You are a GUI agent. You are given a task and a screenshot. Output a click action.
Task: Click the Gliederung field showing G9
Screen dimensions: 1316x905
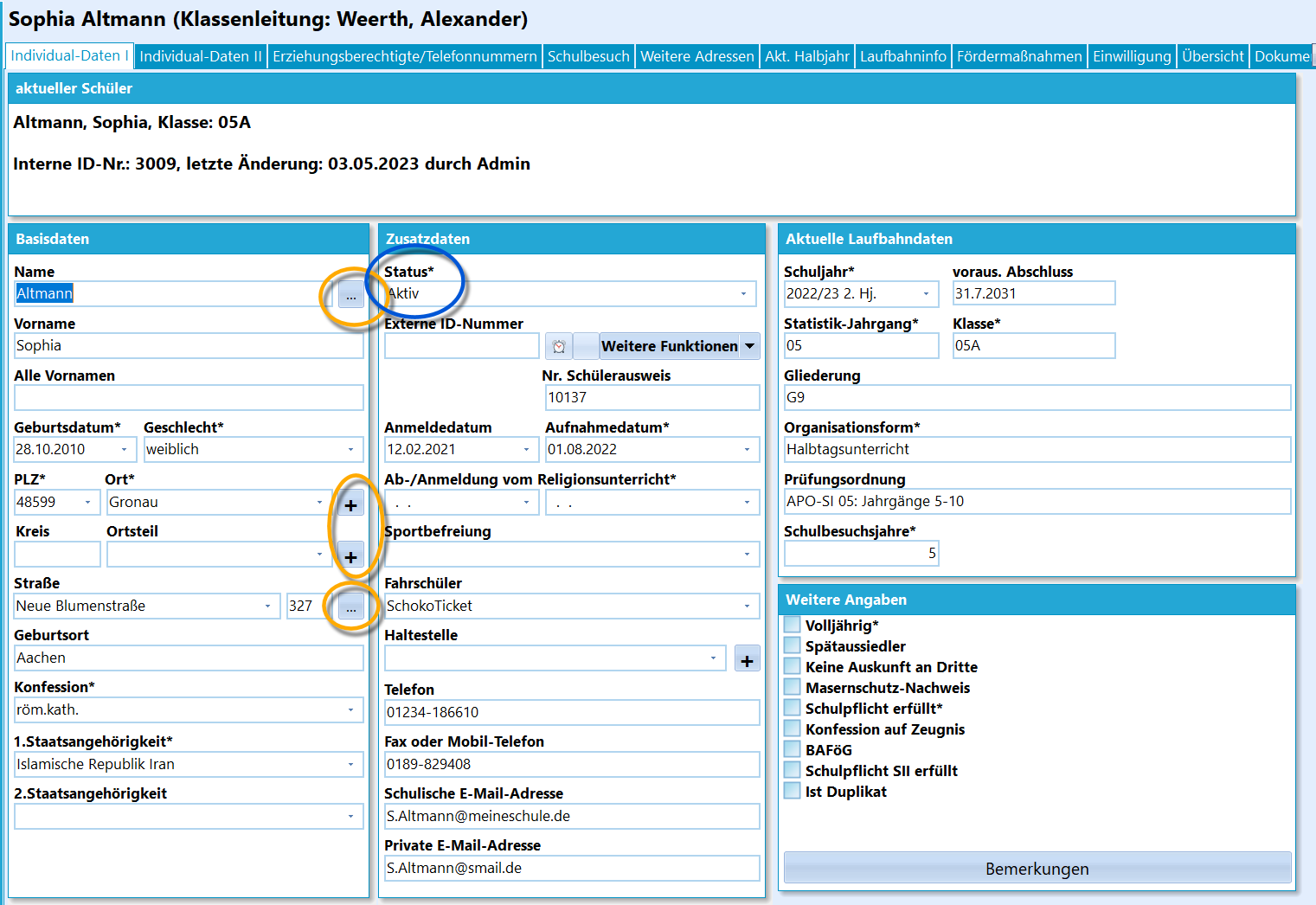point(1037,398)
